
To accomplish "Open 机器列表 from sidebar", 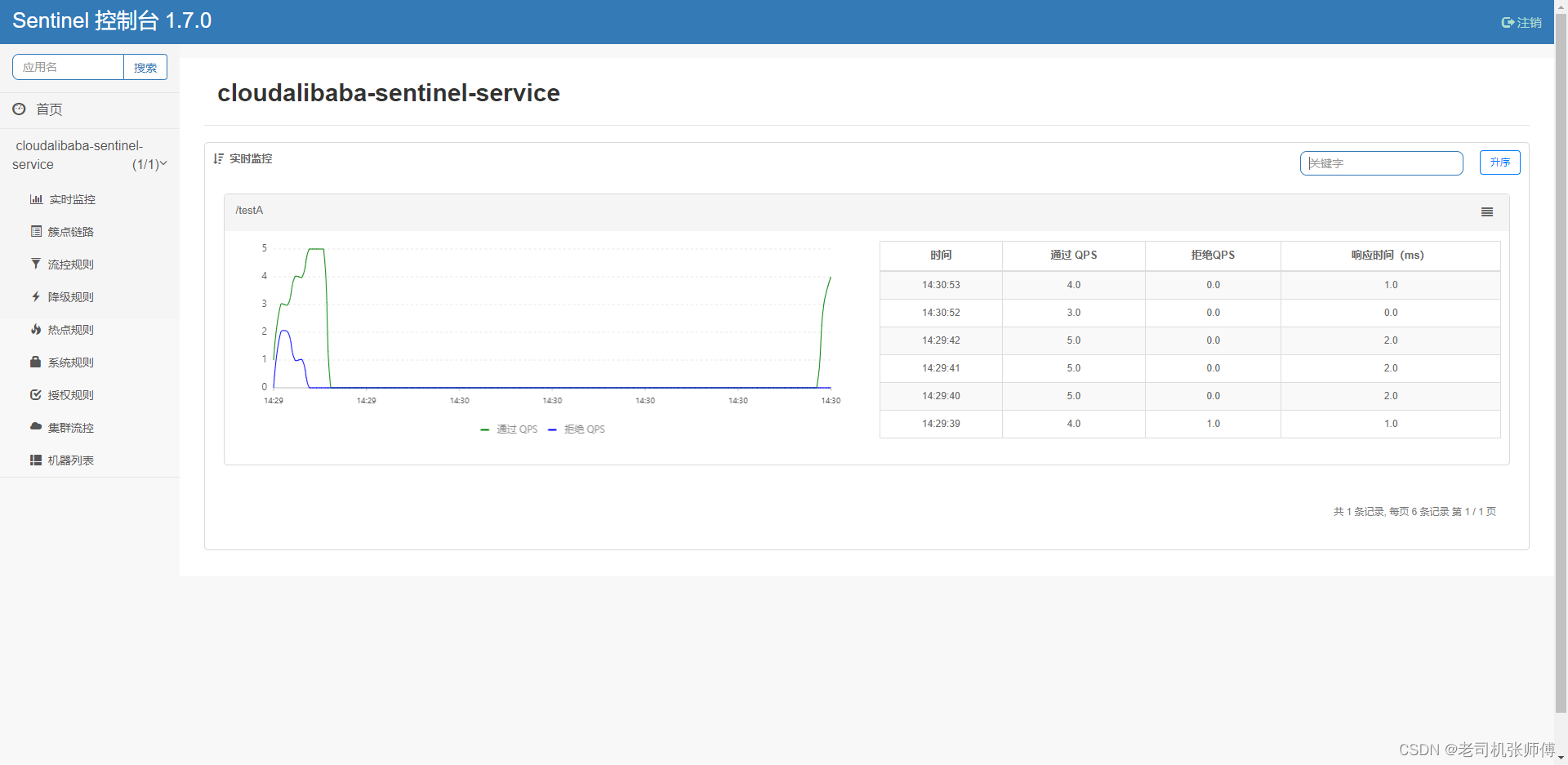I will pos(71,460).
